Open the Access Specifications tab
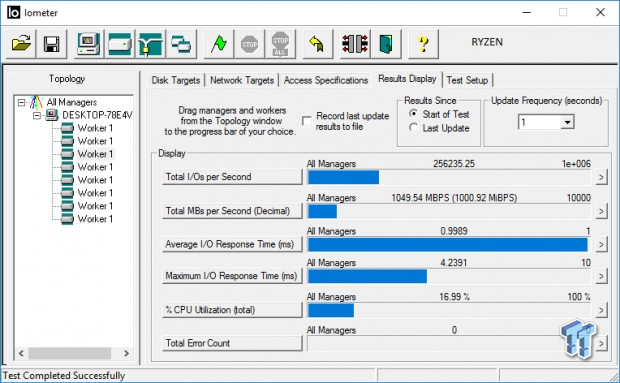 click(x=326, y=80)
